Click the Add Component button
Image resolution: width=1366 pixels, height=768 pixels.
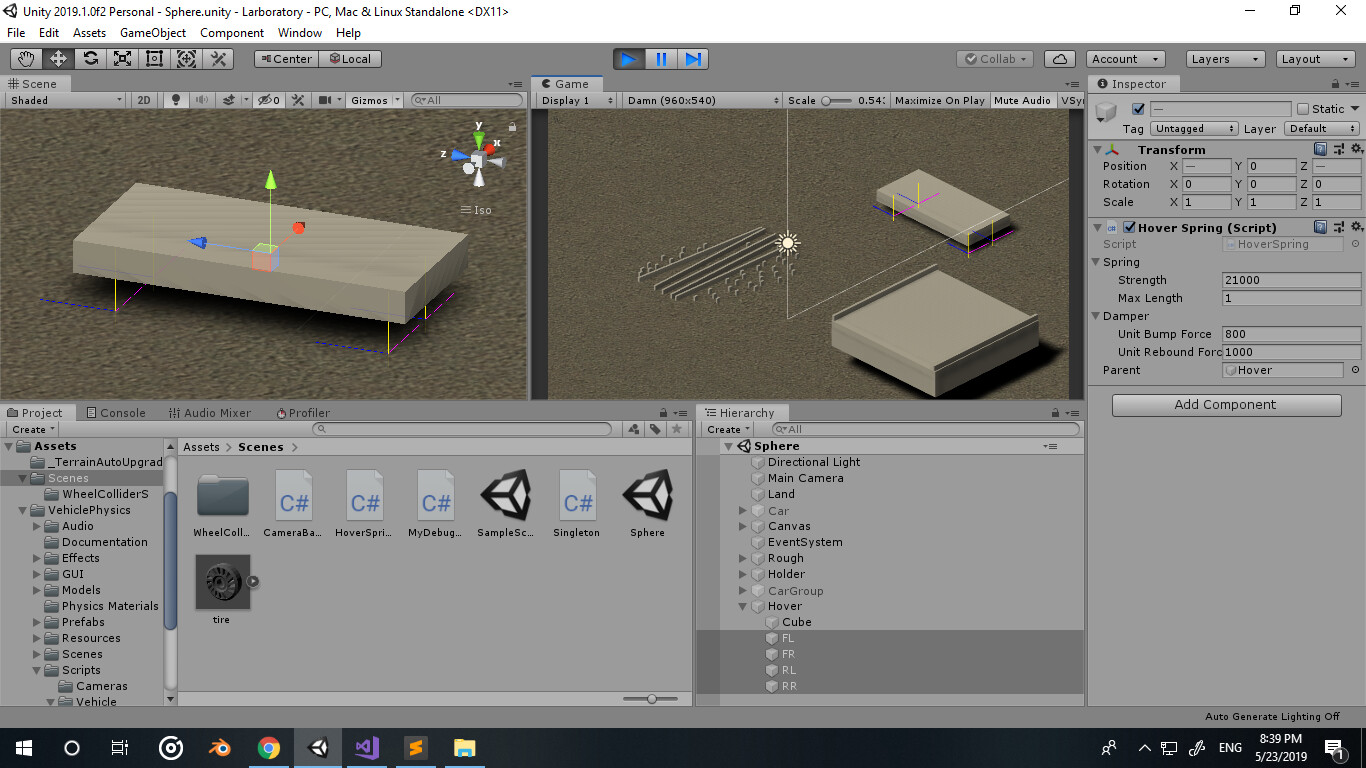tap(1225, 405)
